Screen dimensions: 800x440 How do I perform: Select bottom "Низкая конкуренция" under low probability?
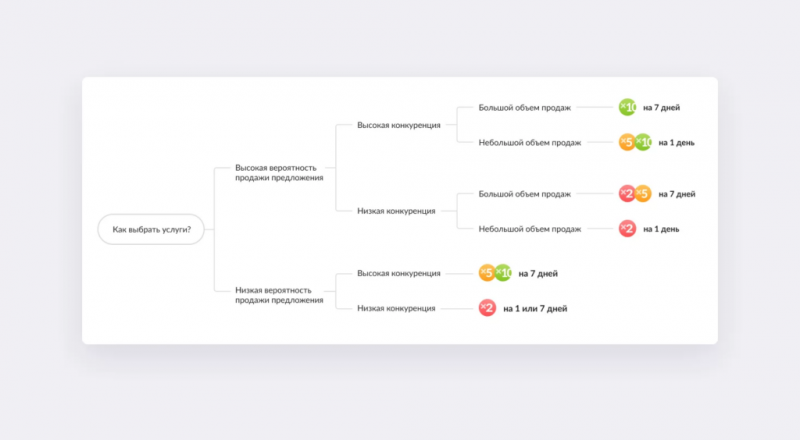coord(396,308)
